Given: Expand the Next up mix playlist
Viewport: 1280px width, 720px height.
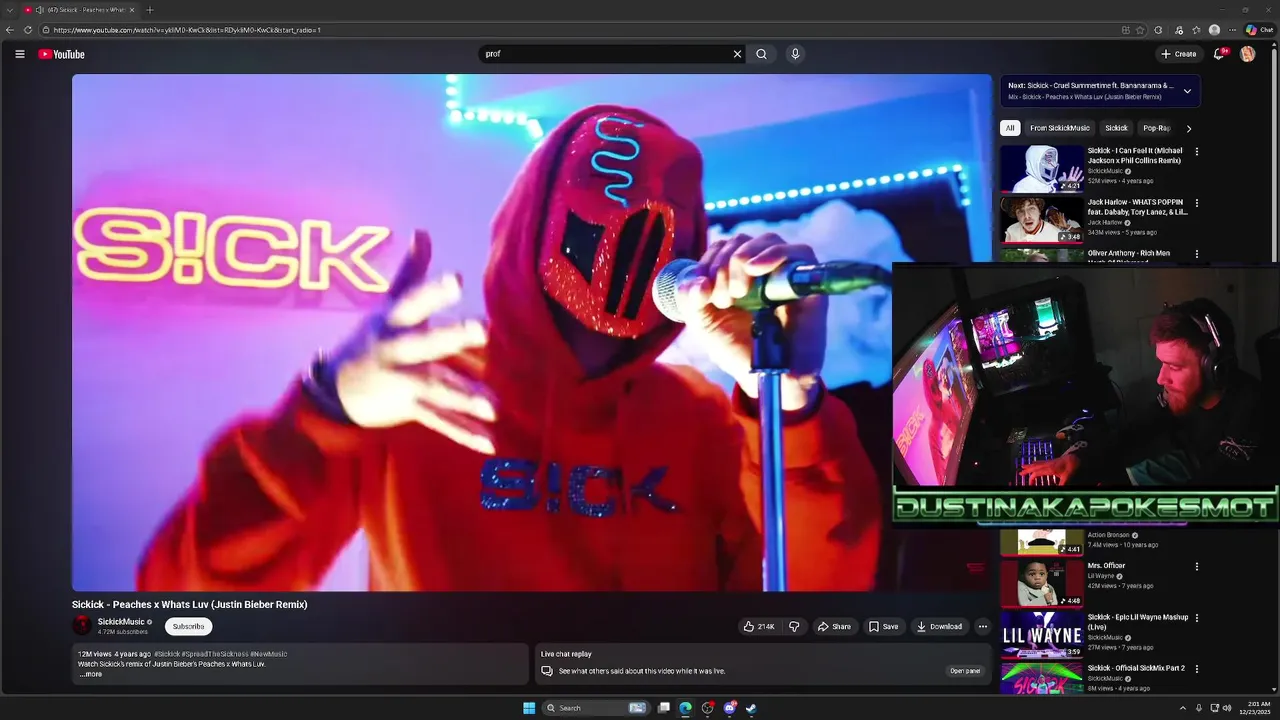Looking at the screenshot, I should point(1187,91).
